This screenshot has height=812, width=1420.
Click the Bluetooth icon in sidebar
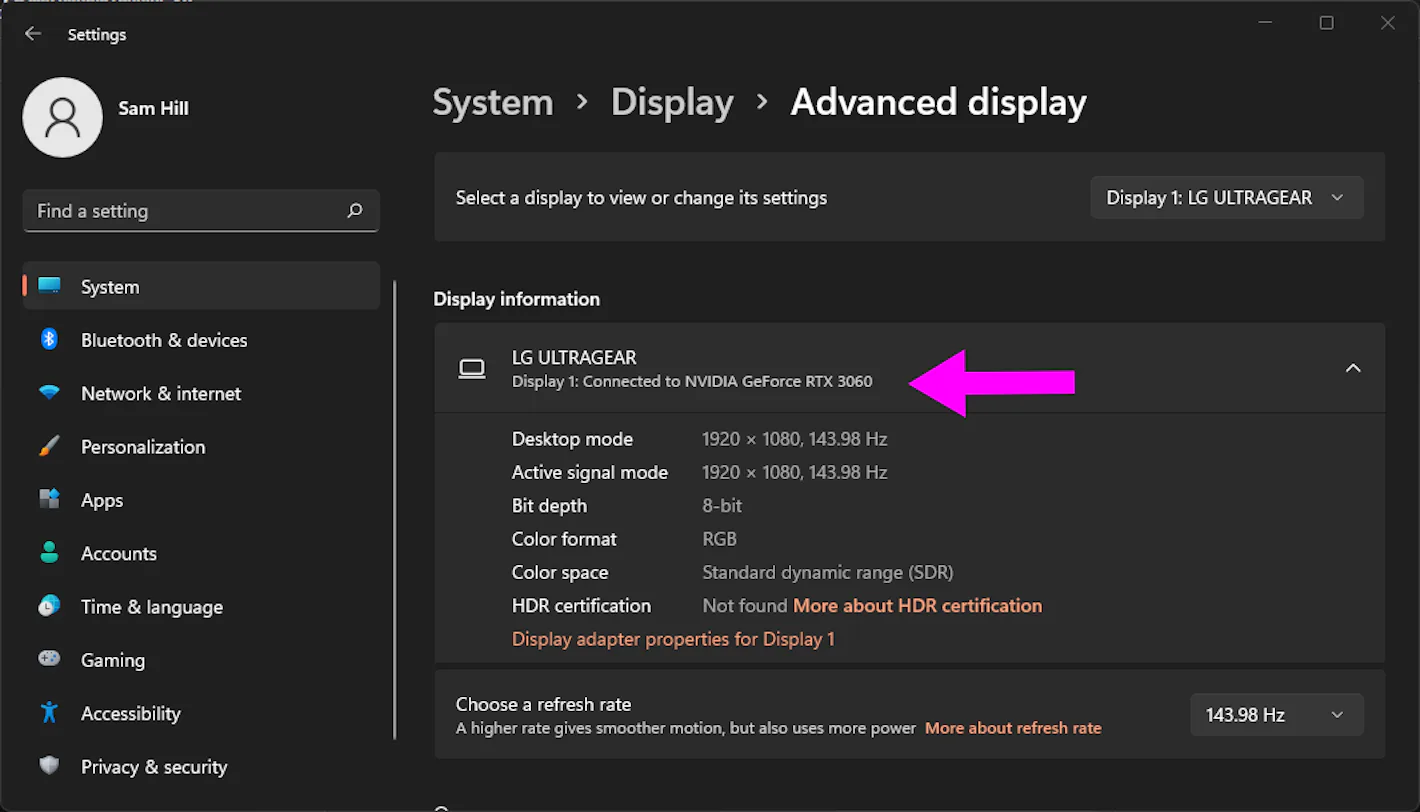pyautogui.click(x=49, y=339)
